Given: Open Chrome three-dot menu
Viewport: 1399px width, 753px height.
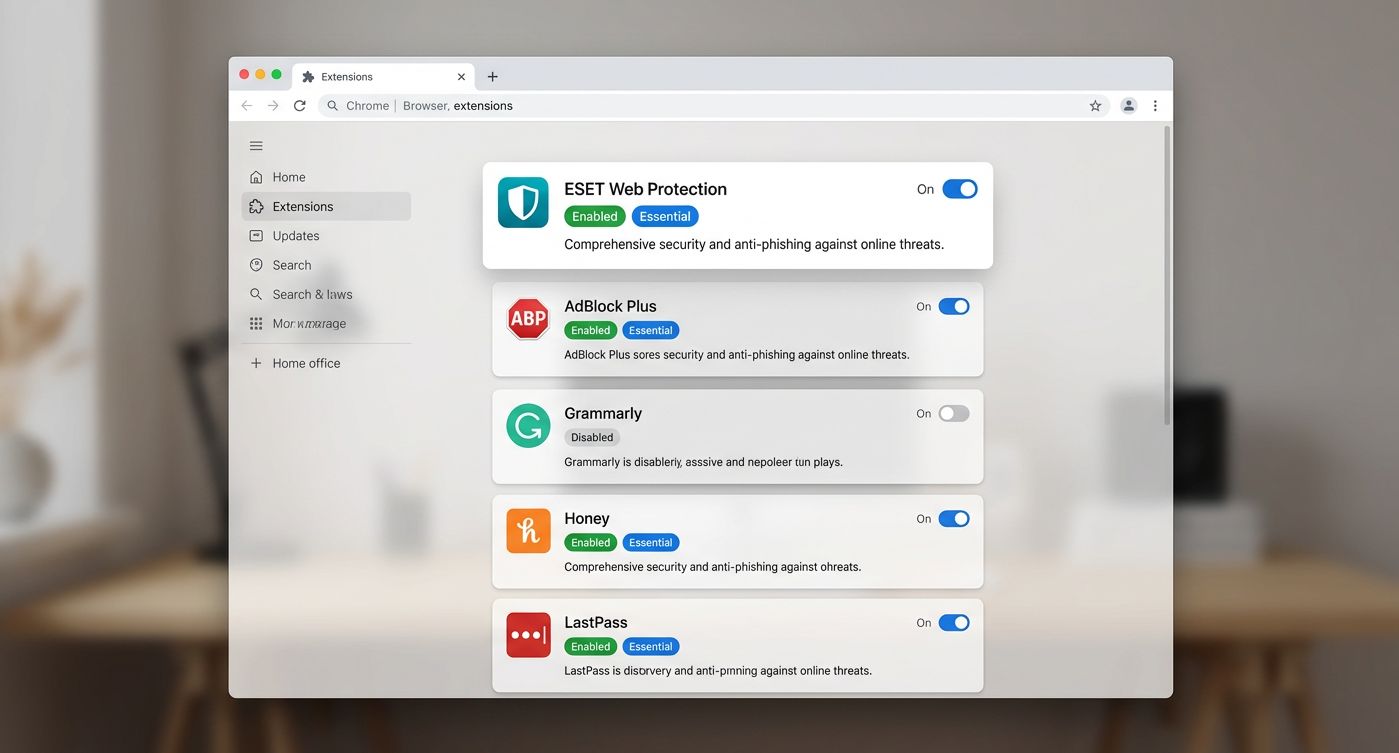Looking at the screenshot, I should 1155,106.
